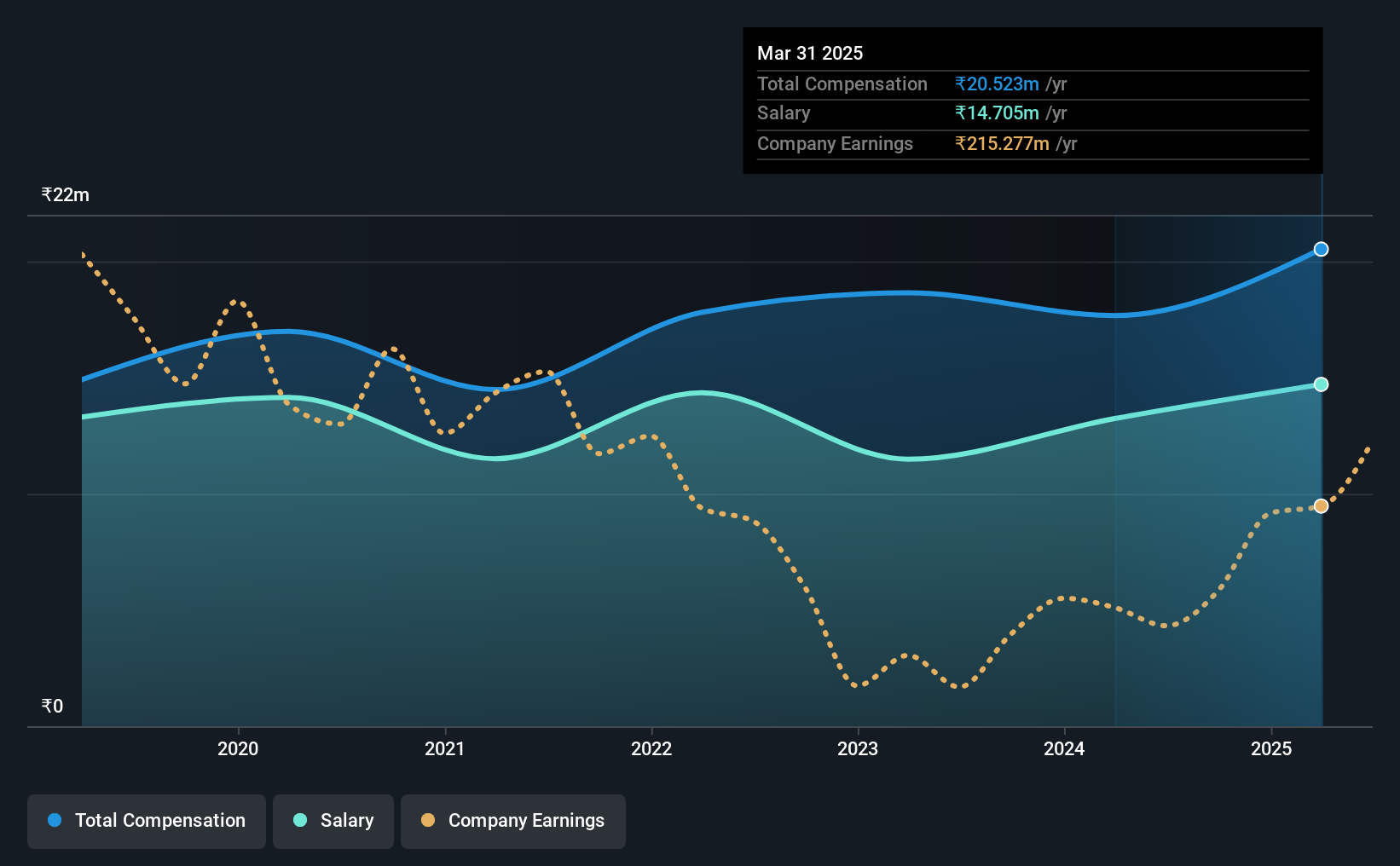The image size is (1400, 866).
Task: Click the 2022 x-axis label
Action: point(651,748)
